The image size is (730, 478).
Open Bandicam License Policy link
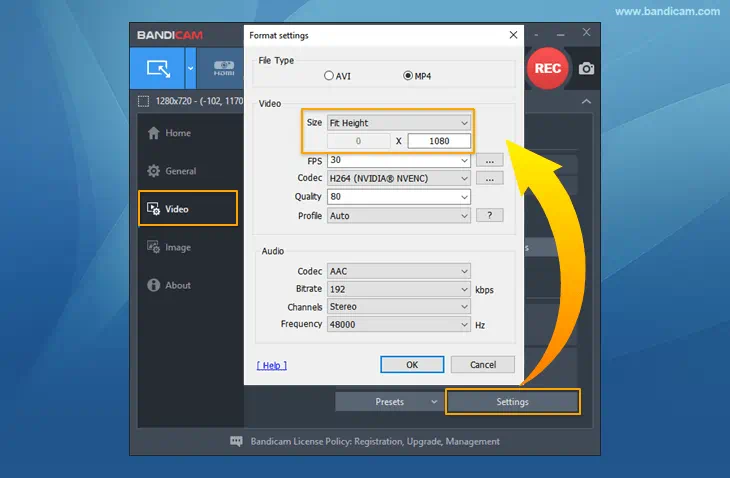point(375,441)
